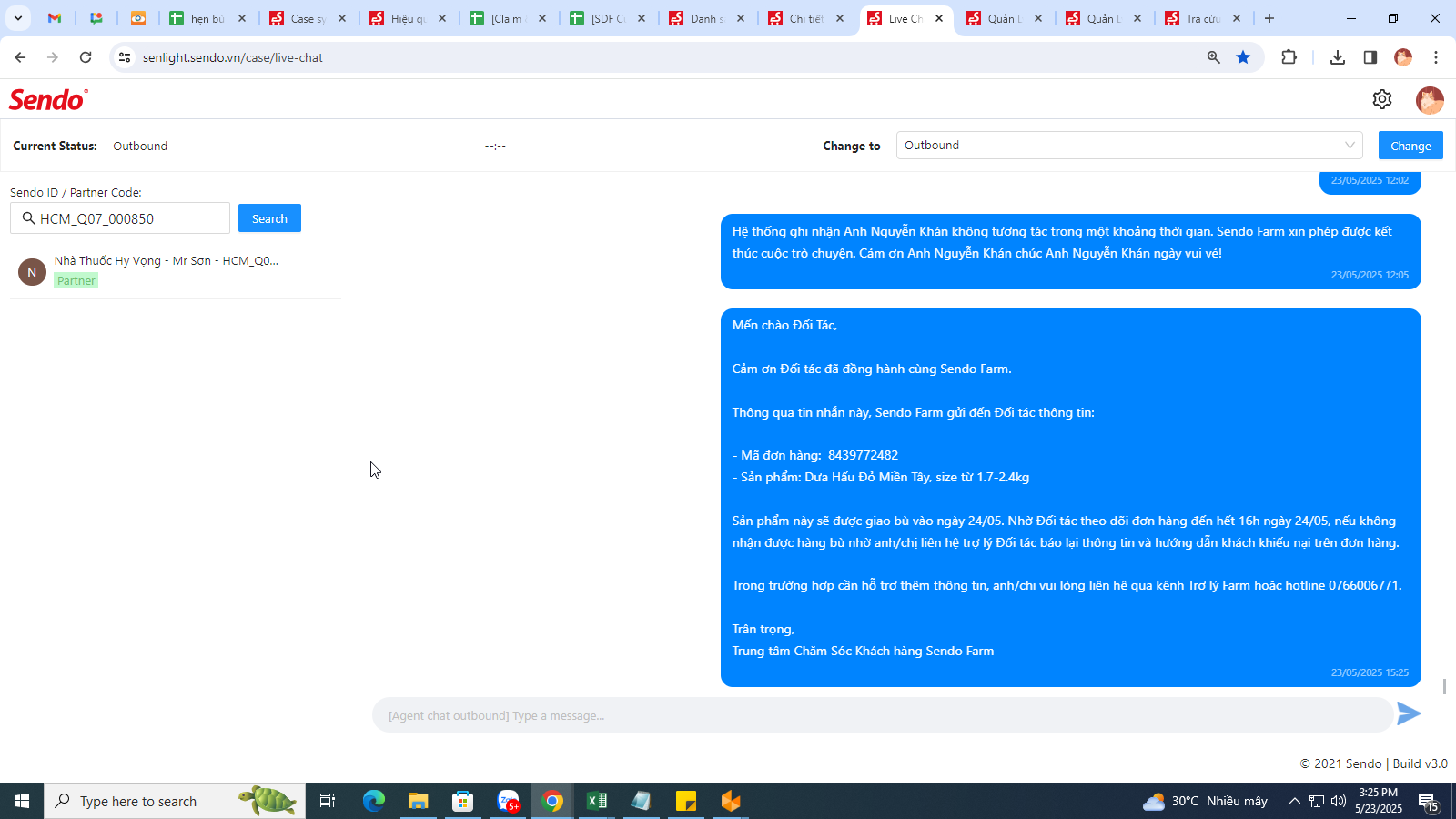Go back to previous page
1456x819 pixels.
[20, 57]
